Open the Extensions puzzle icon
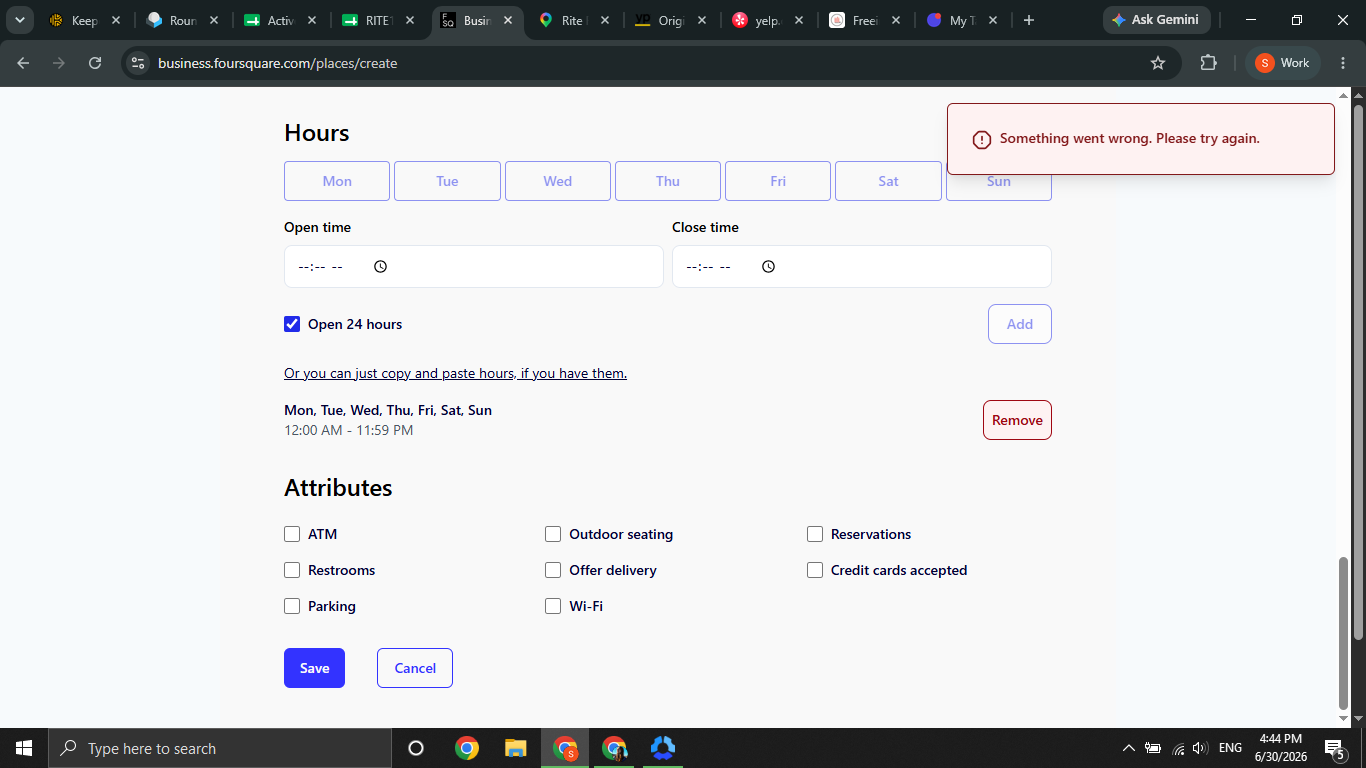The height and width of the screenshot is (768, 1366). [x=1208, y=63]
